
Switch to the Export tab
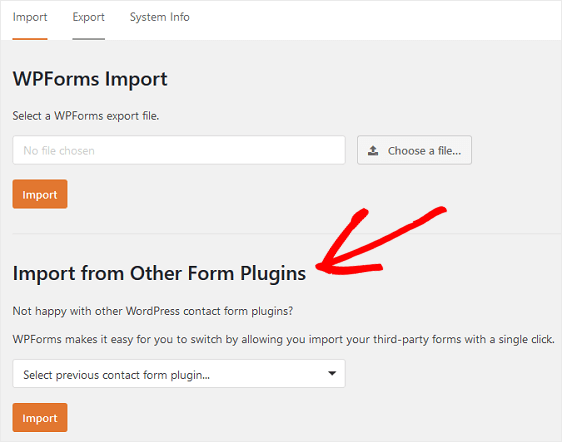(x=89, y=17)
